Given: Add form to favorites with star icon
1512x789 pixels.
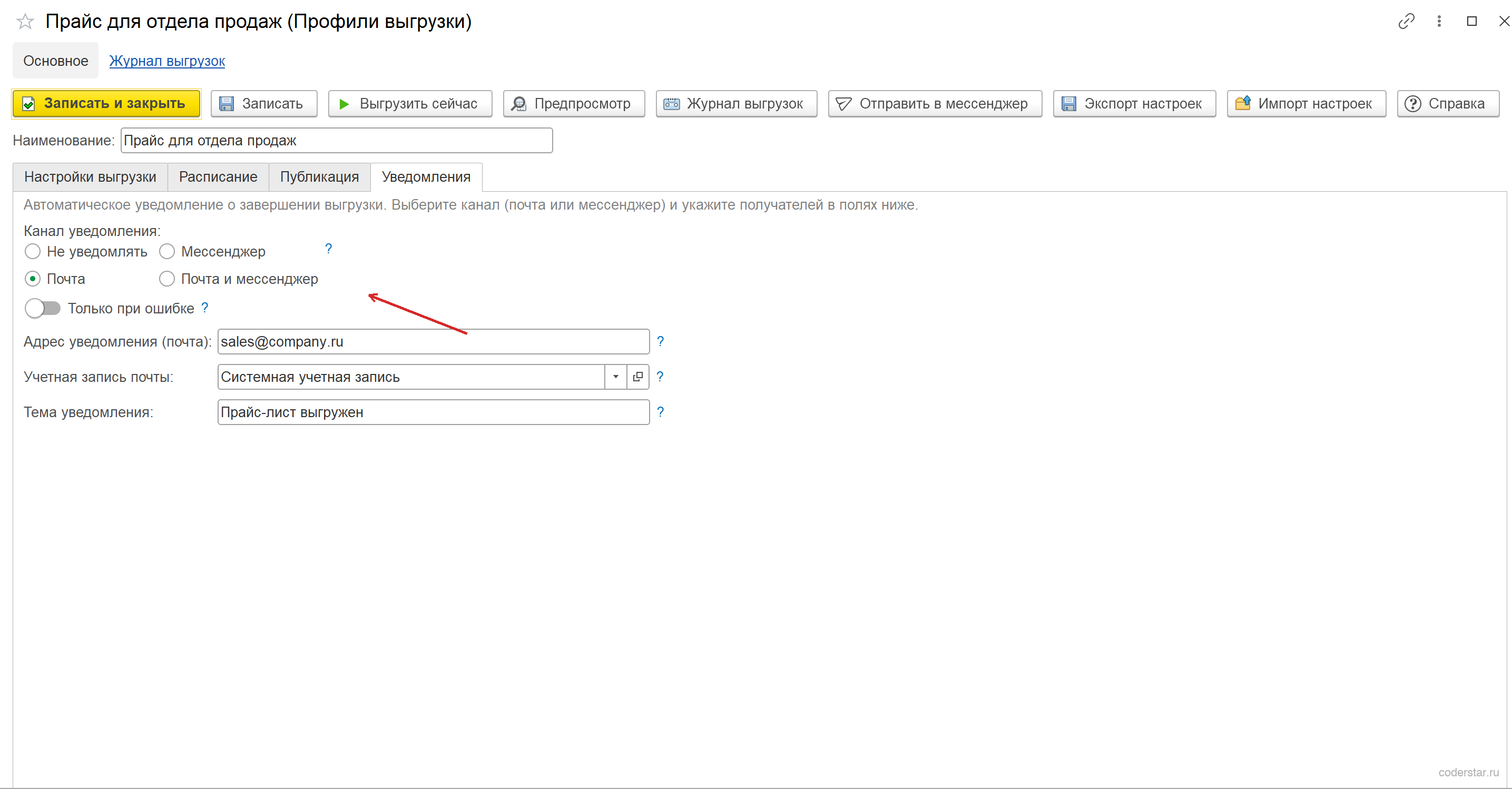Looking at the screenshot, I should pos(25,22).
